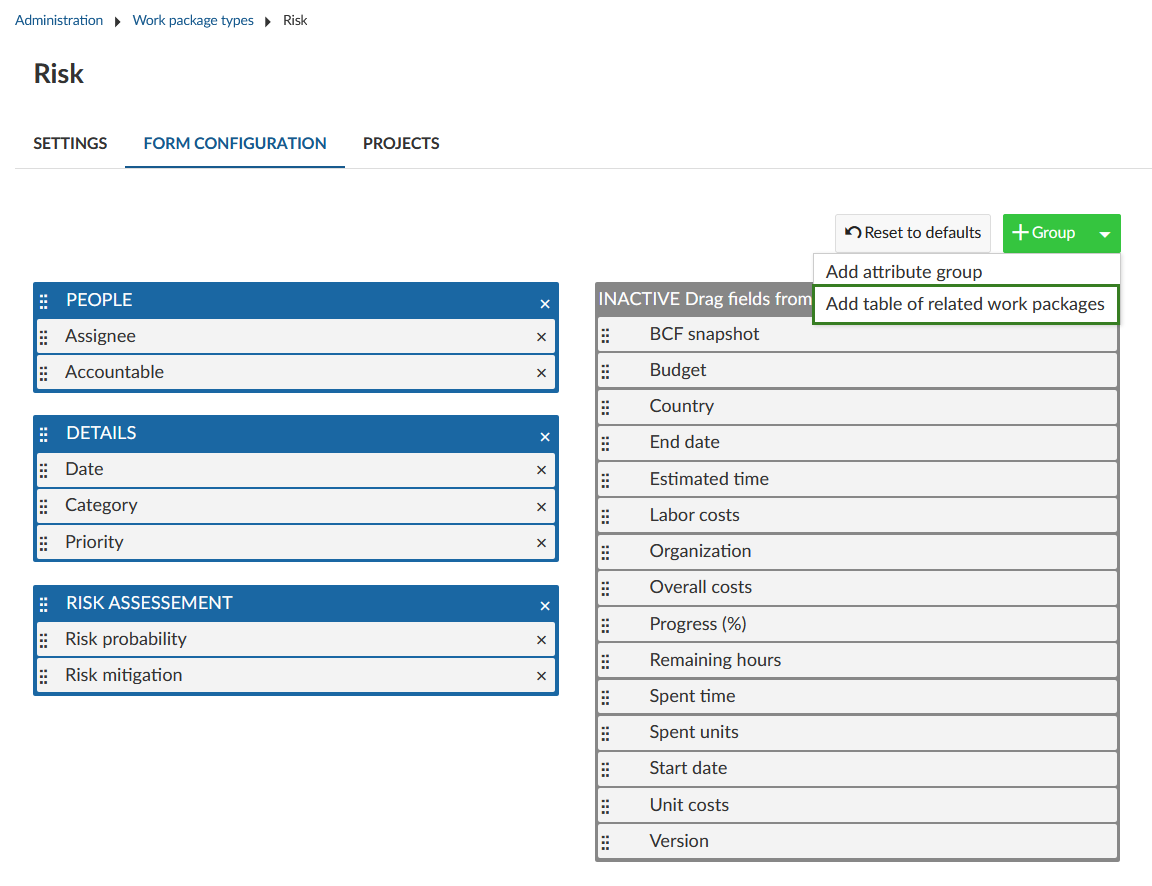Click the drag handle for DETAILS group
This screenshot has height=886, width=1152.
click(44, 435)
